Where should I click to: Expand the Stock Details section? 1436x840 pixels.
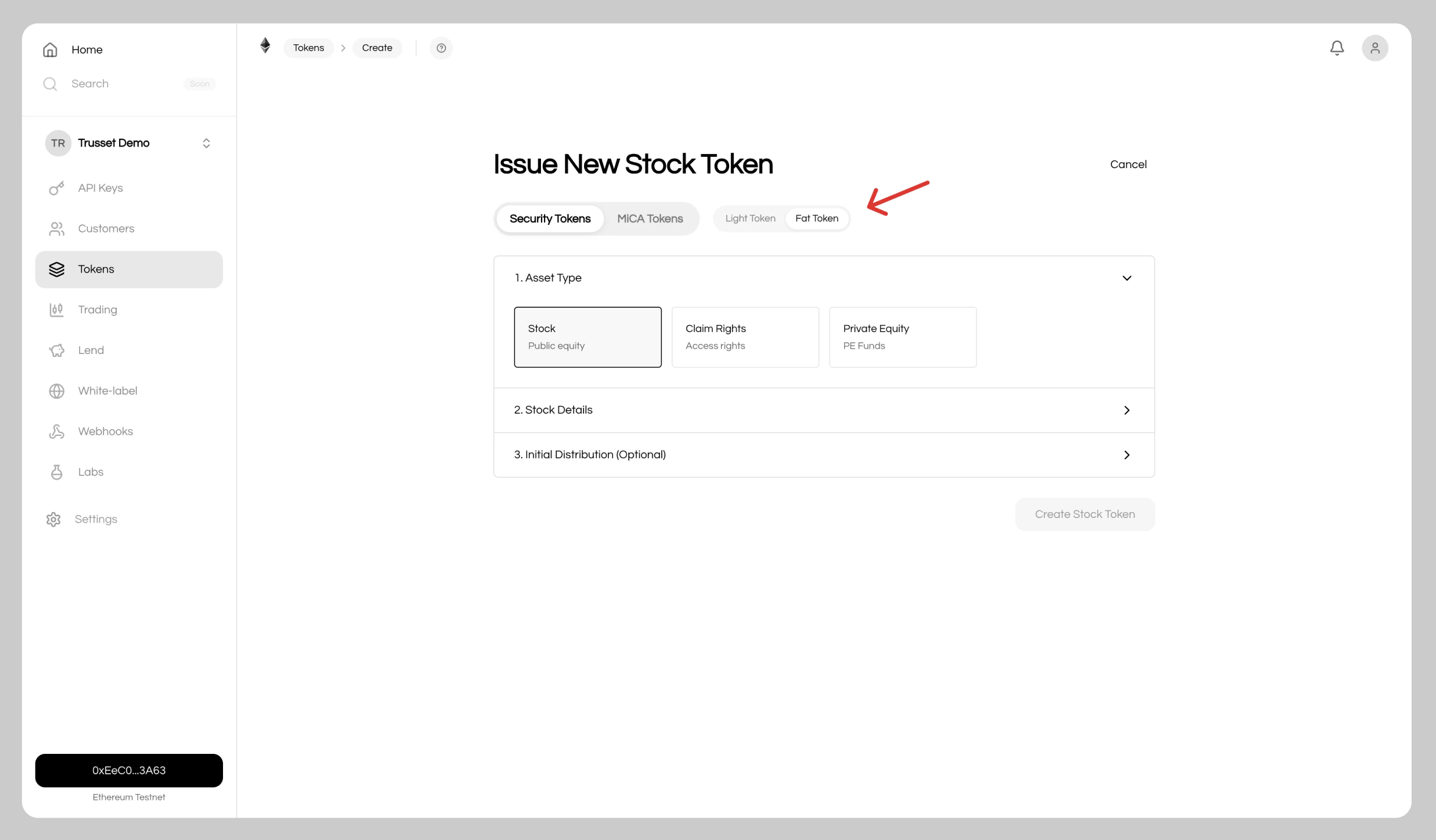[824, 410]
